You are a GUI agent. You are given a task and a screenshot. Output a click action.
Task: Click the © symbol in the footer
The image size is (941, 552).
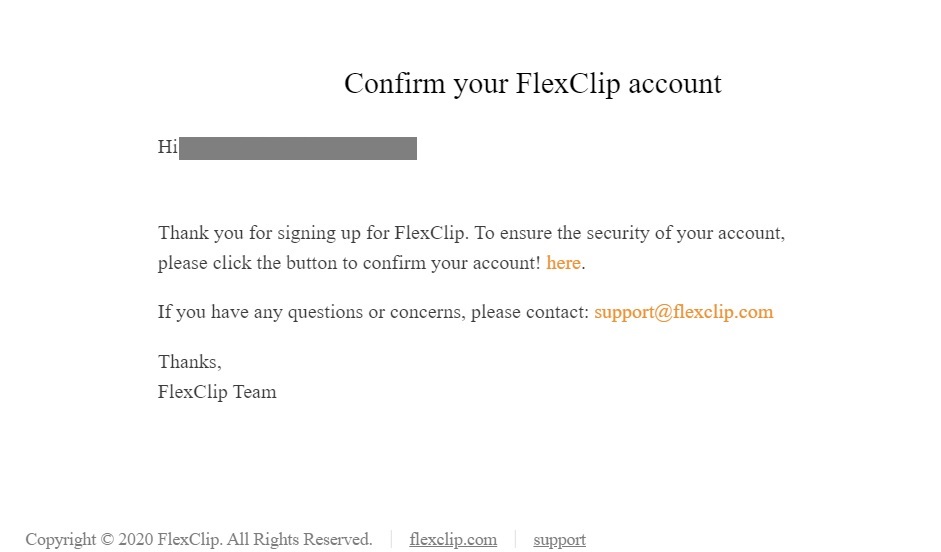[107, 539]
